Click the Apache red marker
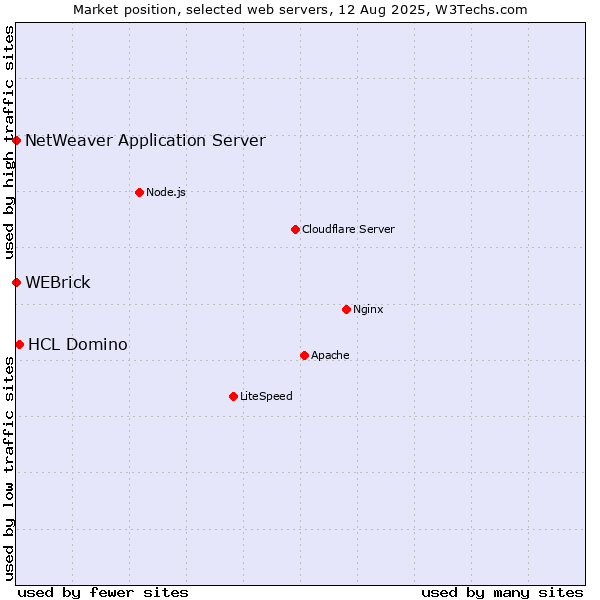The image size is (600, 600). coord(304,355)
